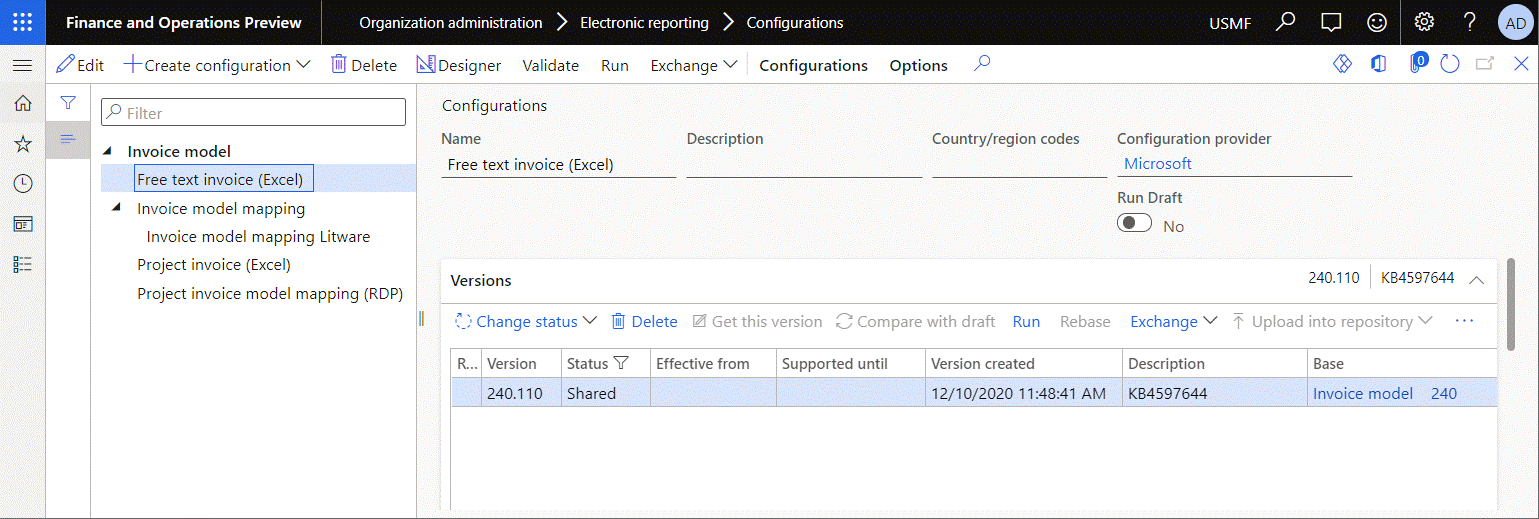Go to Home in the sidebar
Screen dimensions: 1539x519
point(22,102)
